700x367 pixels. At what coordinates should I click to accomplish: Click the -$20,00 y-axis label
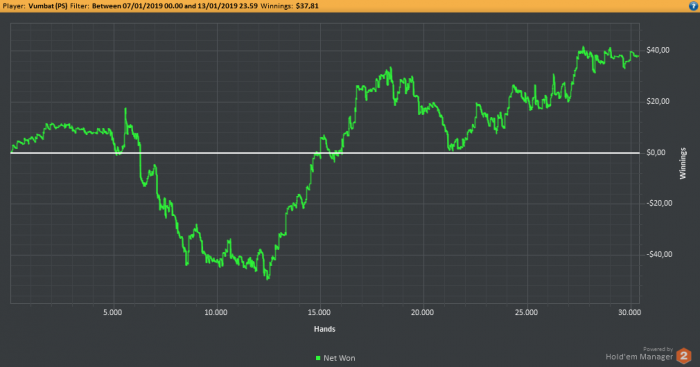coord(659,204)
